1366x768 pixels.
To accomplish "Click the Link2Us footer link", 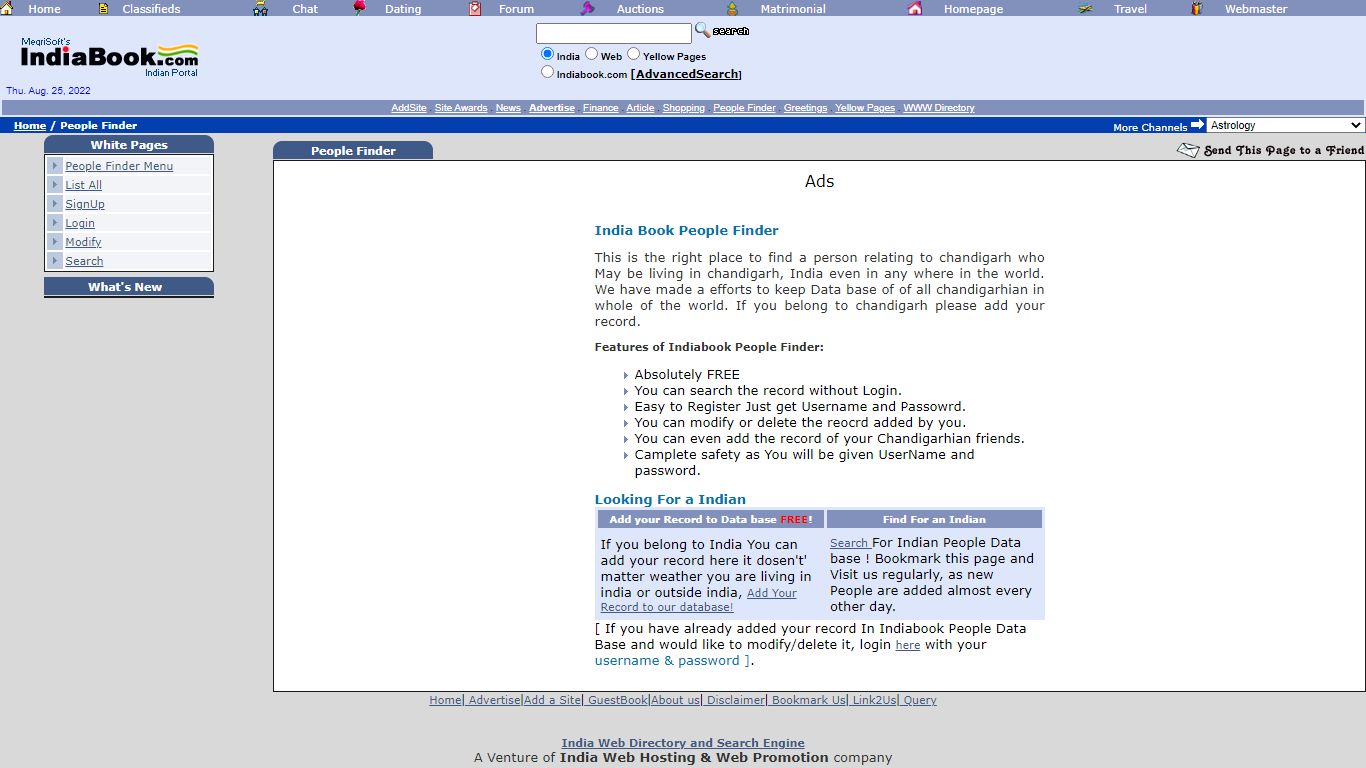I will click(874, 700).
